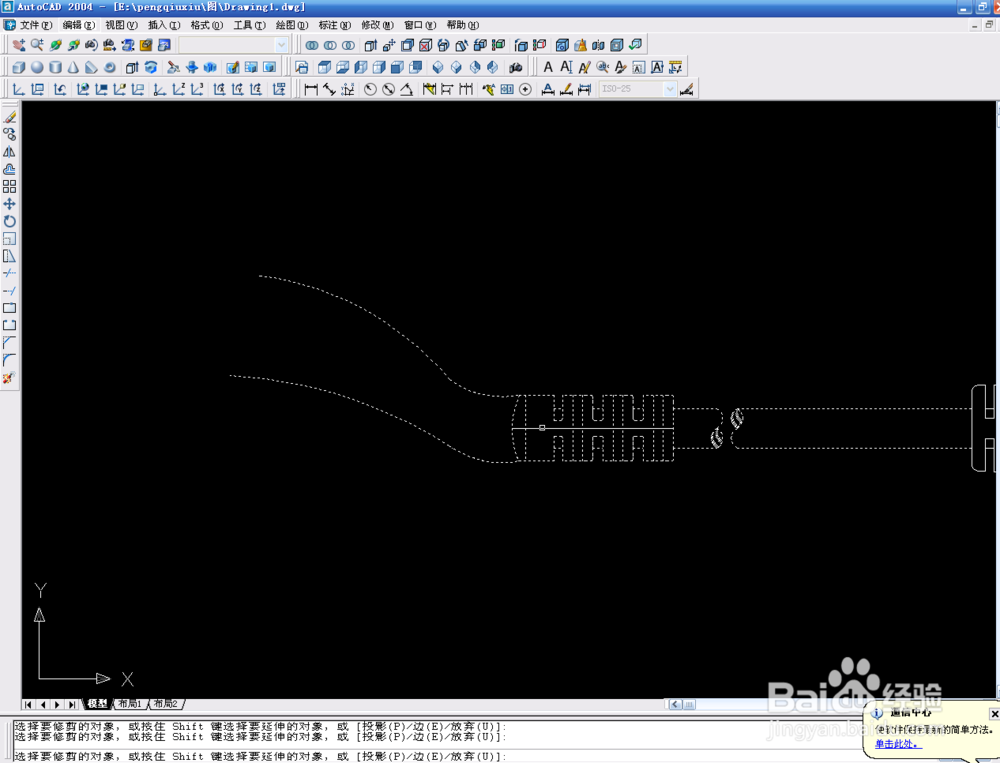The height and width of the screenshot is (763, 1000).
Task: Select the Array tool
Action: click(10, 186)
